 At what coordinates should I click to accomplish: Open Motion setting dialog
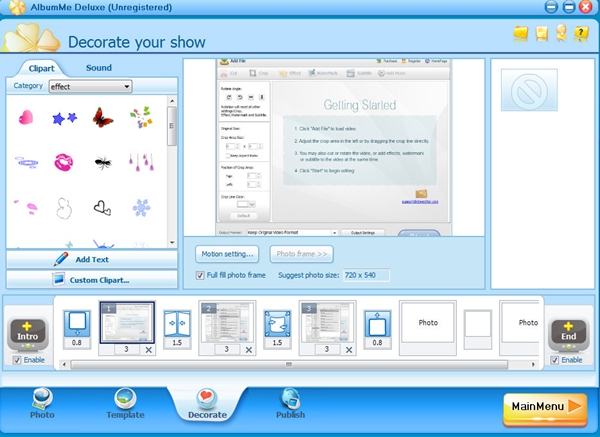(227, 254)
